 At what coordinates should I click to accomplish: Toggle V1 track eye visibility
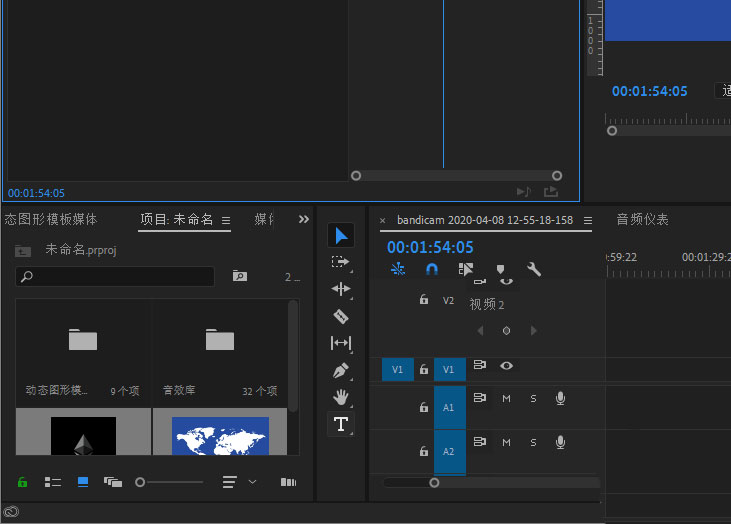click(x=507, y=366)
